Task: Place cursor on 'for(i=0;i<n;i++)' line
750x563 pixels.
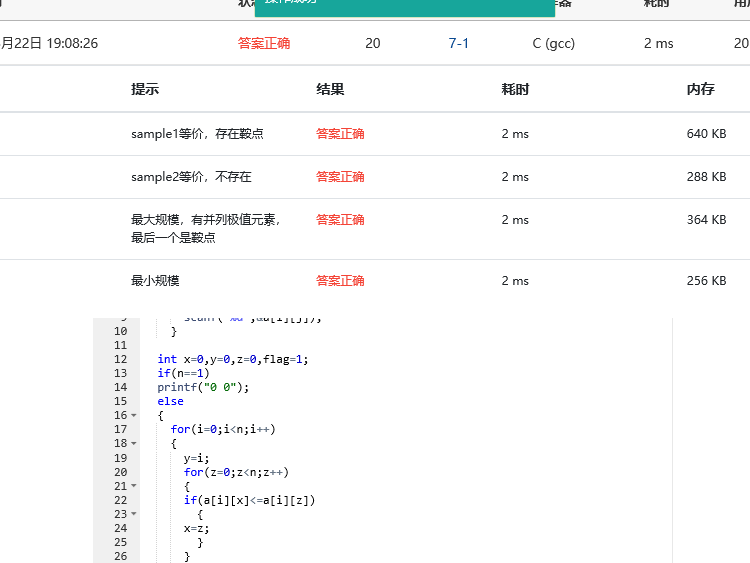Action: click(x=223, y=429)
